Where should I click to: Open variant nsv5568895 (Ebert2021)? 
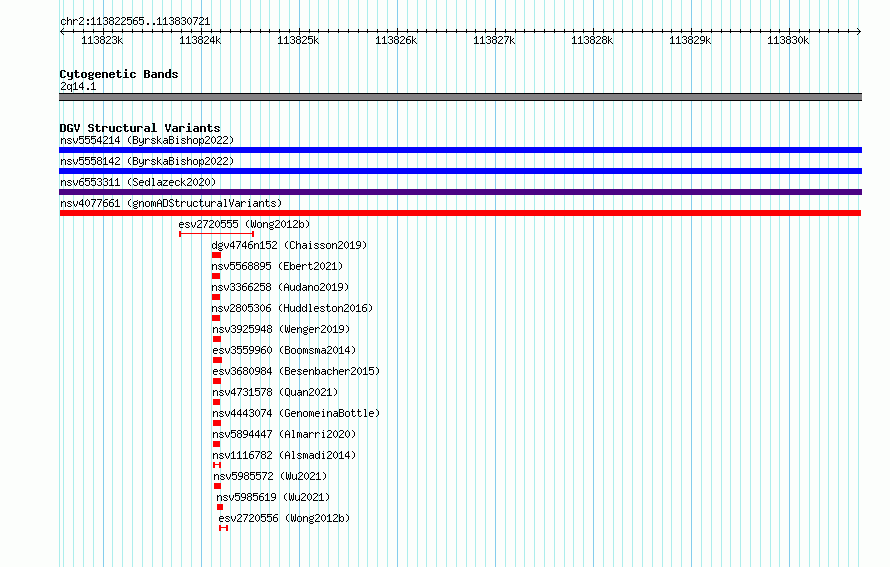pyautogui.click(x=277, y=266)
